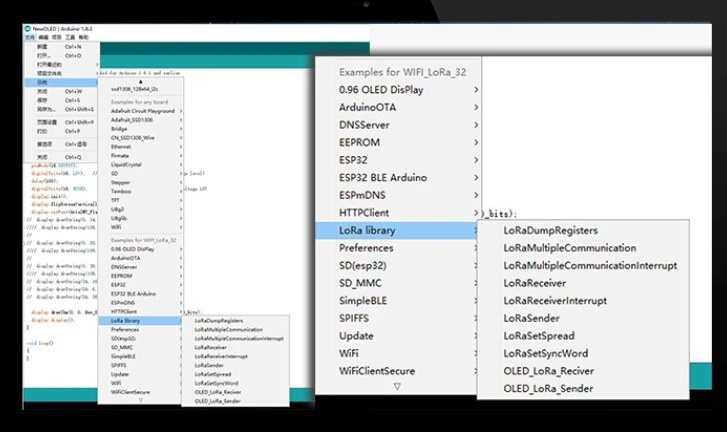The width and height of the screenshot is (727, 432).
Task: Open LoRaSender in the enlarged LoRa submenu
Action: (x=531, y=318)
